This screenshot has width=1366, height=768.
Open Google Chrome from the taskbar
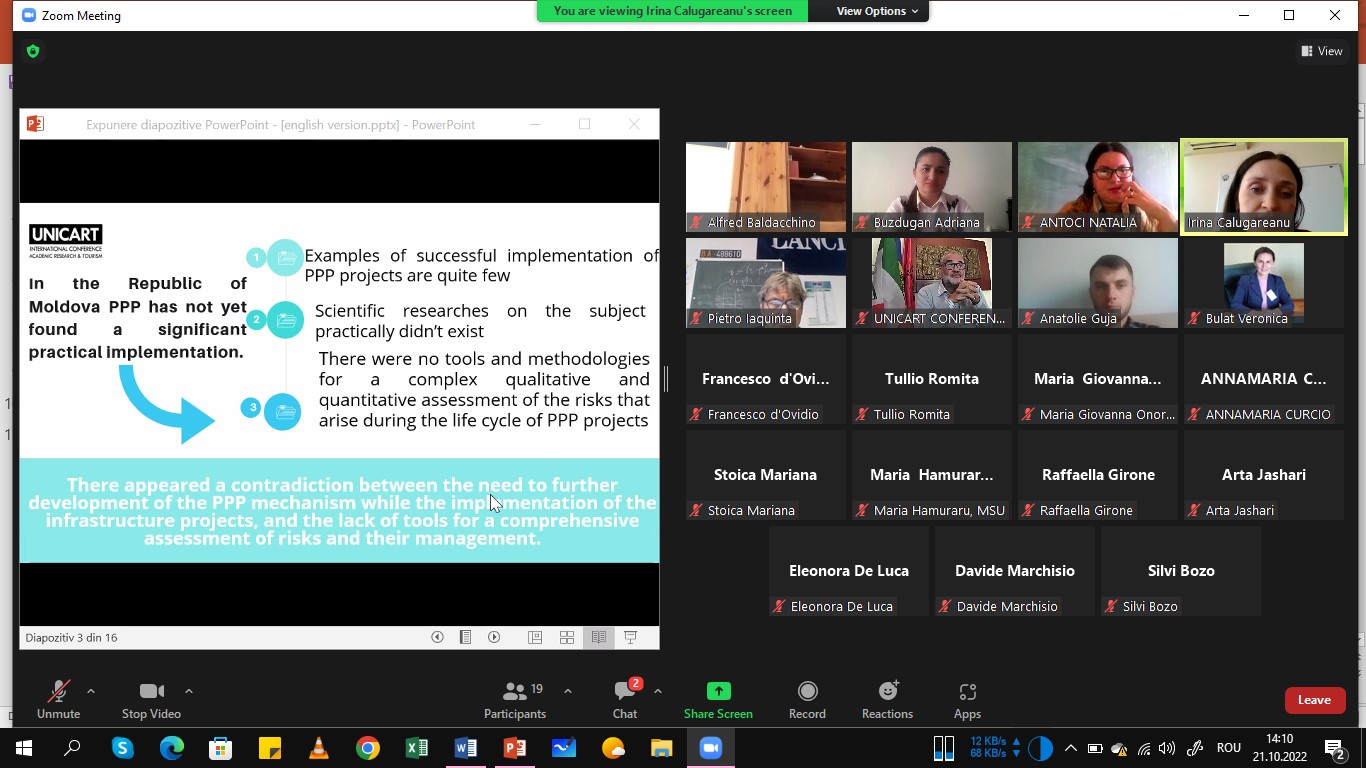coord(368,748)
